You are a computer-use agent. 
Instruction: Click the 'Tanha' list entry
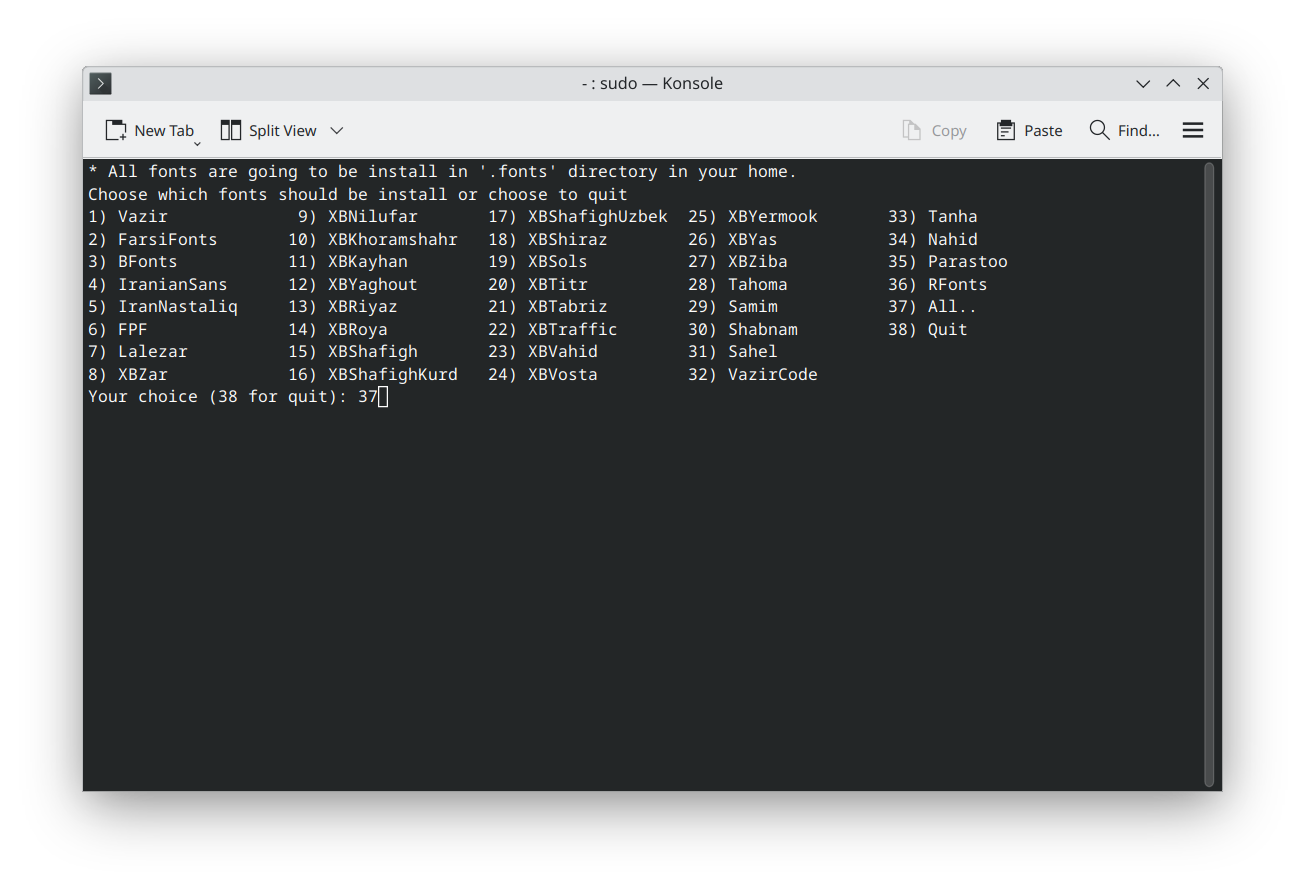pyautogui.click(x=953, y=217)
